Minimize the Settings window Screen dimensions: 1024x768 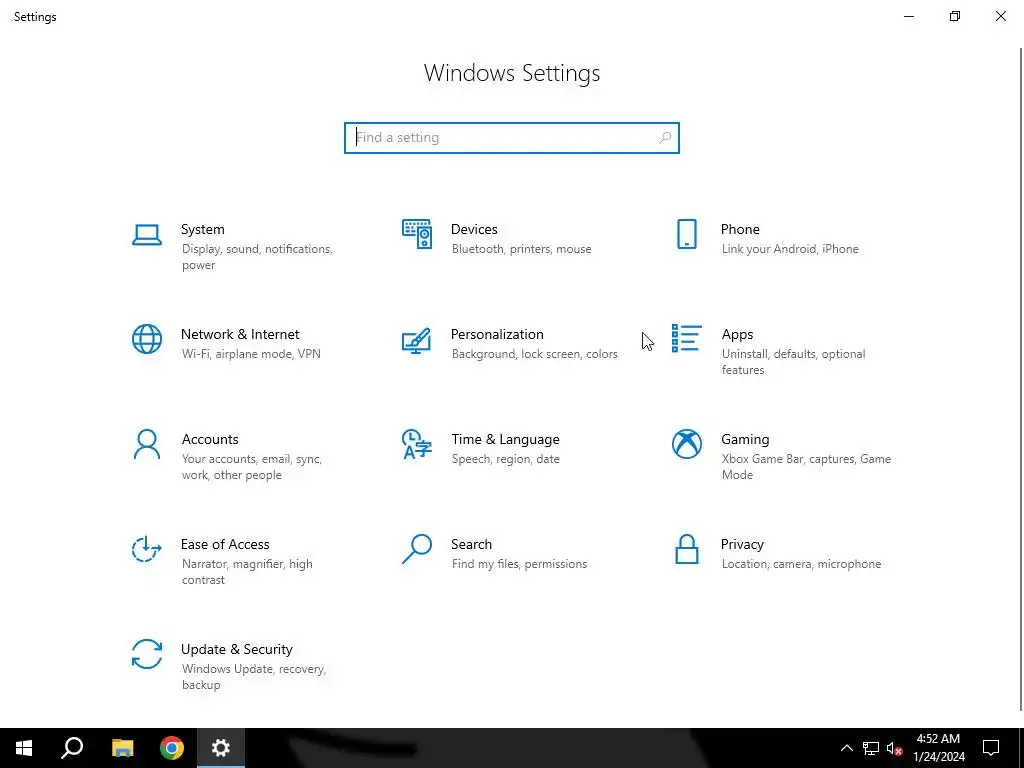pos(908,16)
